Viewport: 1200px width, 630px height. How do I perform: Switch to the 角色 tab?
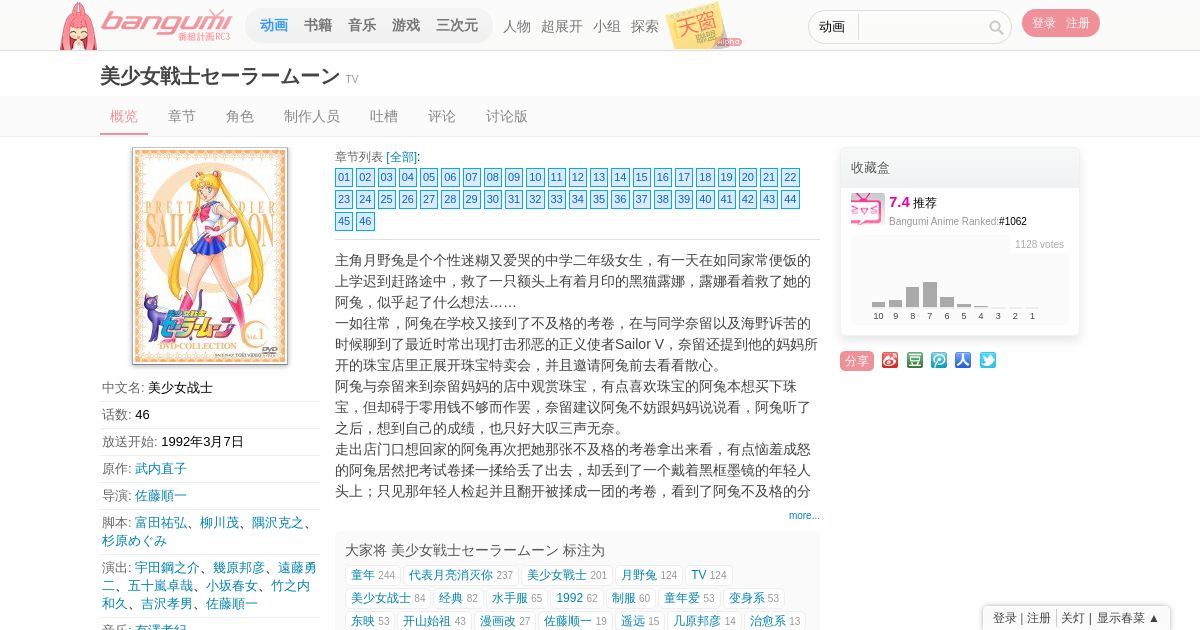(x=240, y=116)
